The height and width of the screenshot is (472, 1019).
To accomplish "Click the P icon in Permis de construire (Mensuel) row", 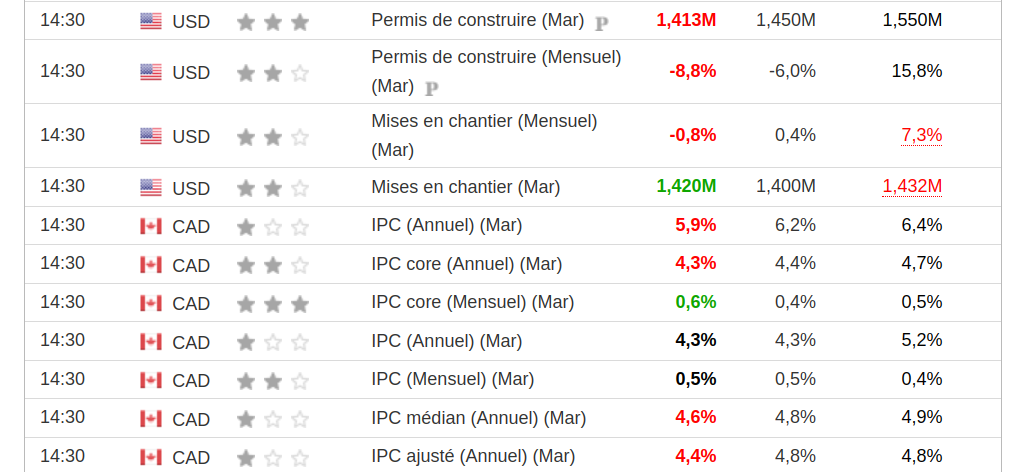I will click(432, 88).
